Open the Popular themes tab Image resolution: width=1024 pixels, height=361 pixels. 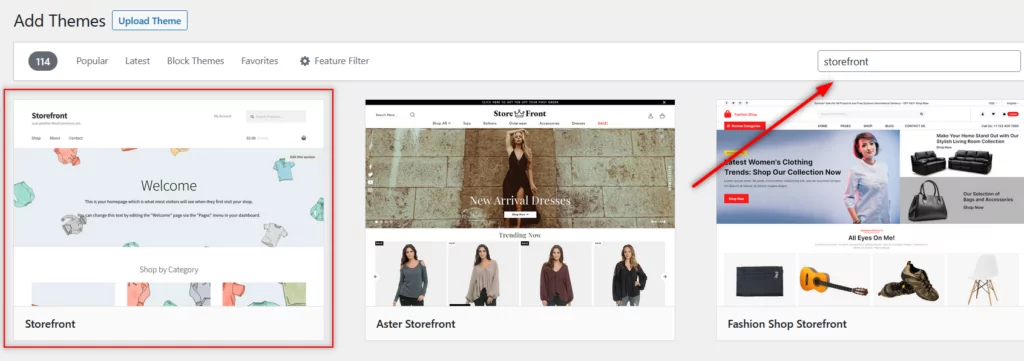point(92,61)
